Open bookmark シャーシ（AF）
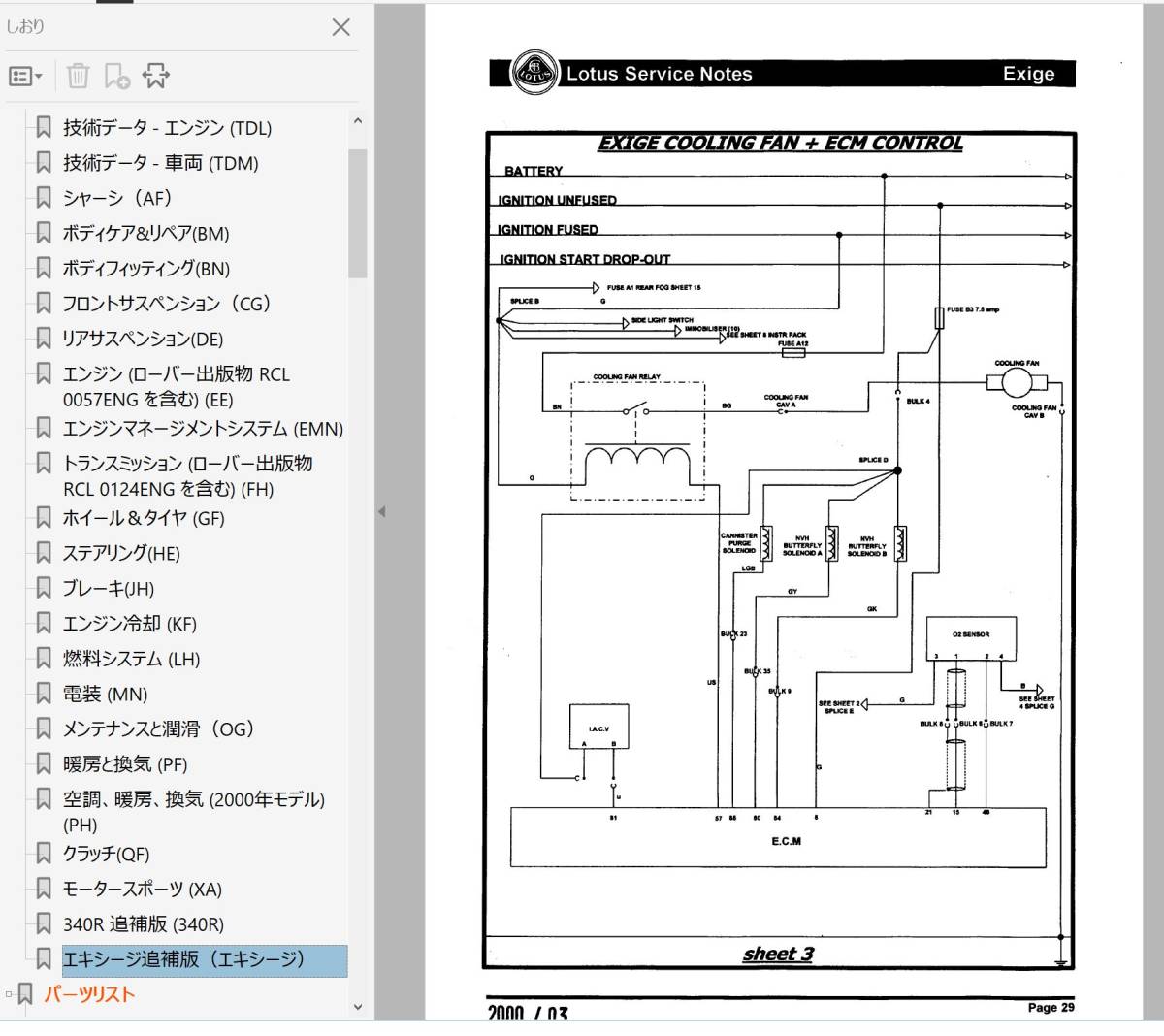Screen dimensions: 1164x1036 pos(117,198)
